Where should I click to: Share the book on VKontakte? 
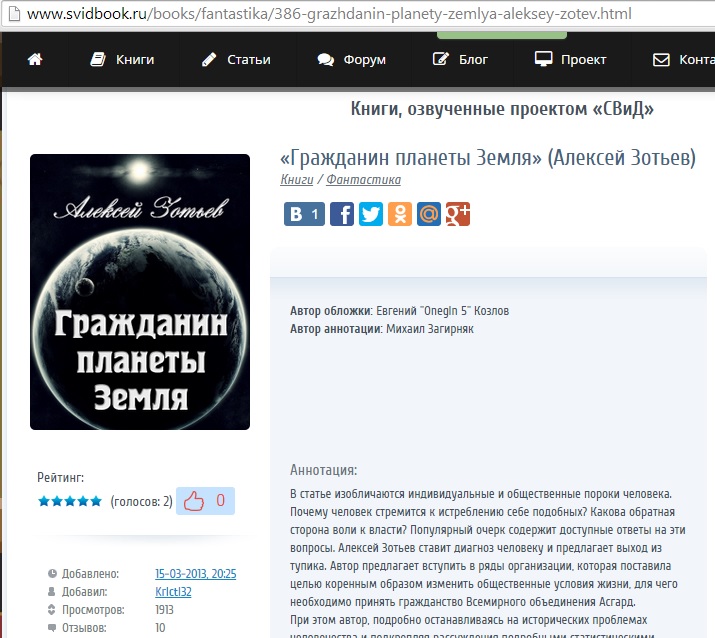(304, 214)
